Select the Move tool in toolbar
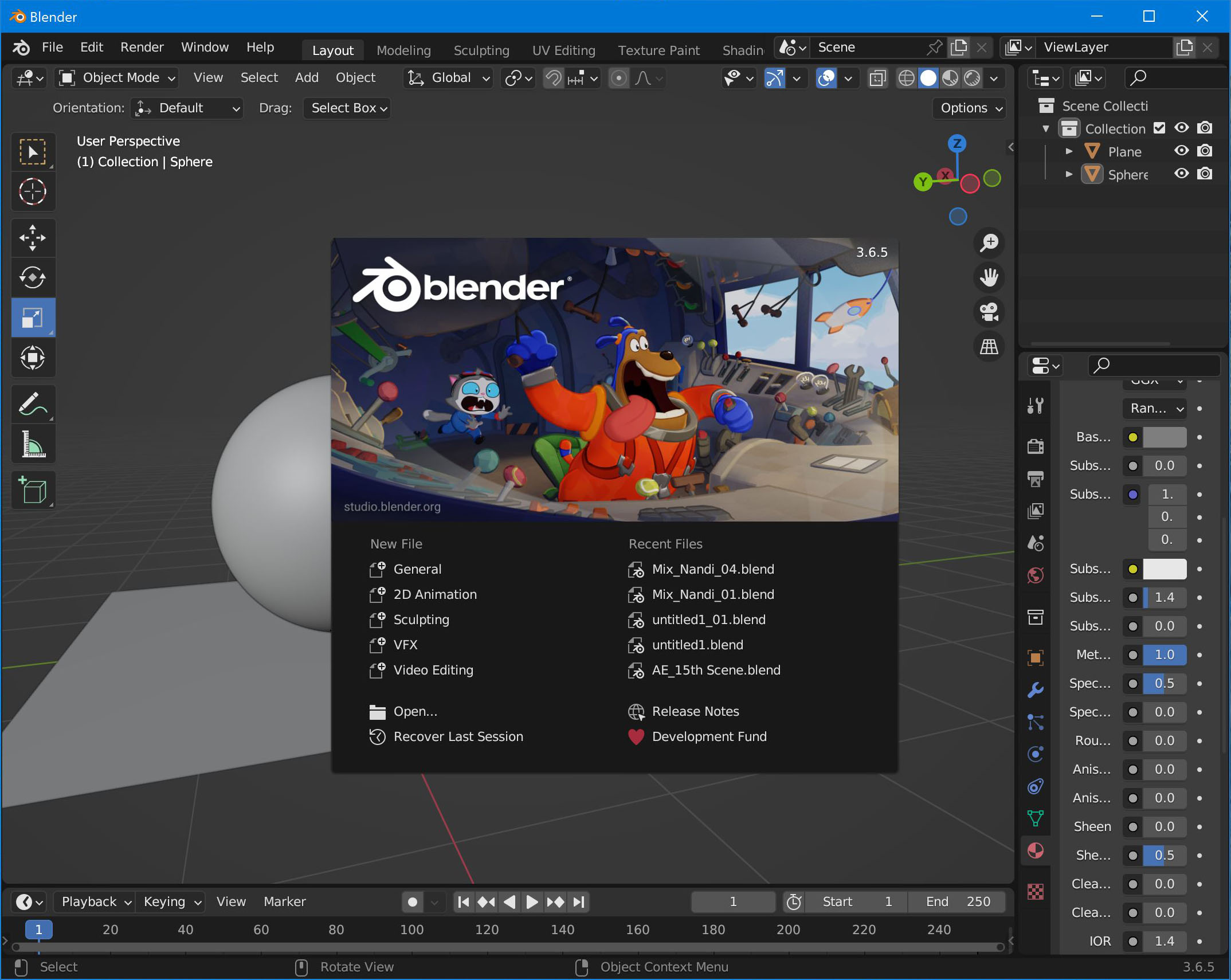The height and width of the screenshot is (980, 1231). [x=33, y=237]
